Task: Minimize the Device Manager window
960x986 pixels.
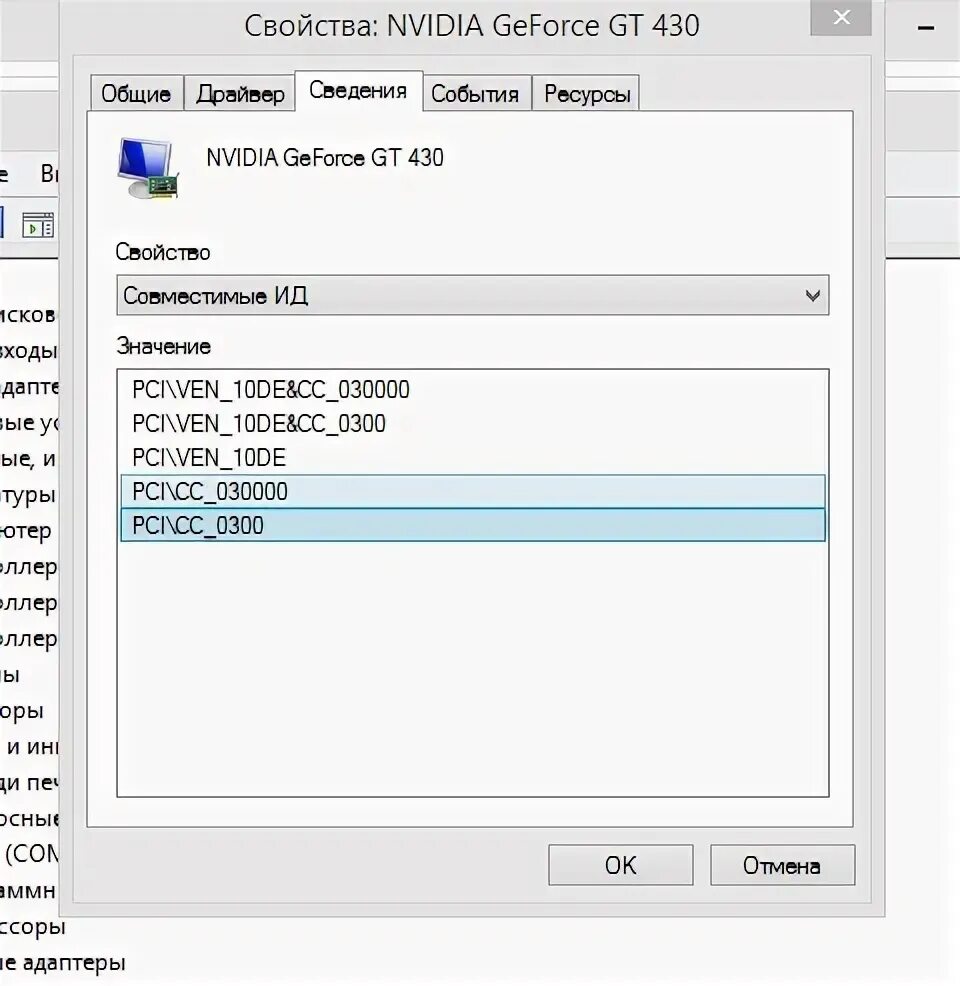Action: click(x=925, y=28)
